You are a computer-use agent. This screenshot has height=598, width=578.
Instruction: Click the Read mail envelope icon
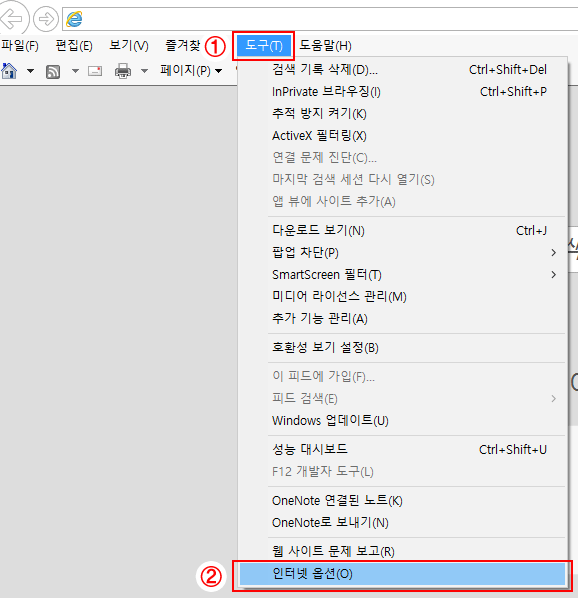[x=95, y=71]
